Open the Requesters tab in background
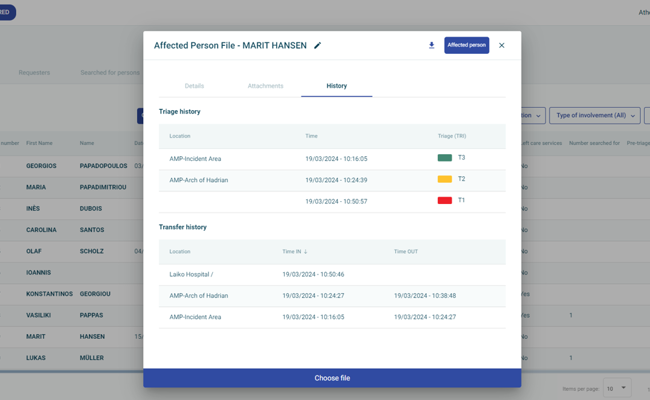This screenshot has height=400, width=650. (x=34, y=73)
